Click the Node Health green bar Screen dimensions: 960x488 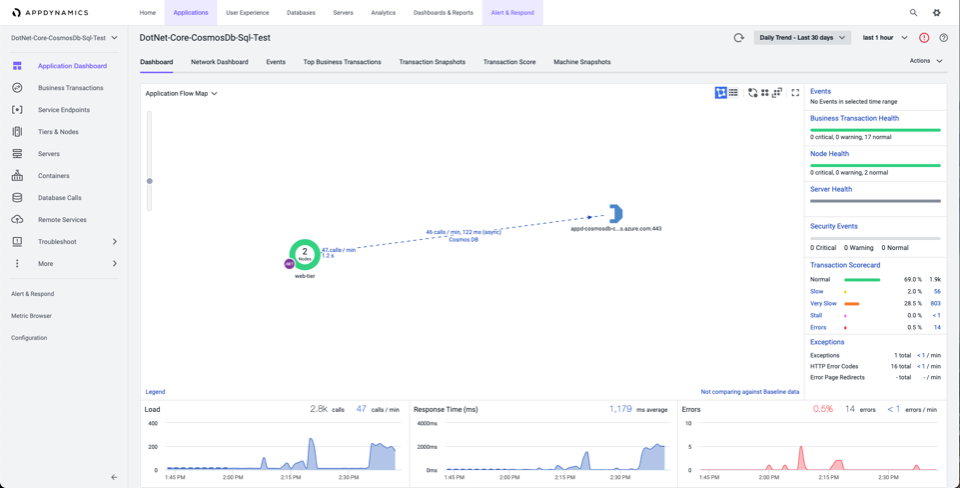point(875,165)
